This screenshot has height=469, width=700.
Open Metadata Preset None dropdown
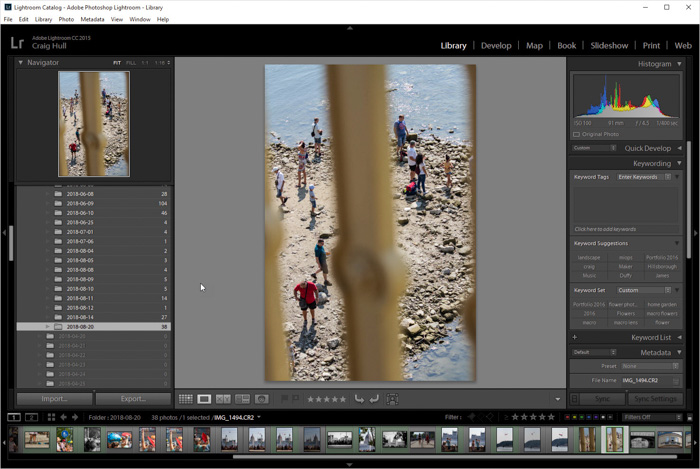[650, 366]
